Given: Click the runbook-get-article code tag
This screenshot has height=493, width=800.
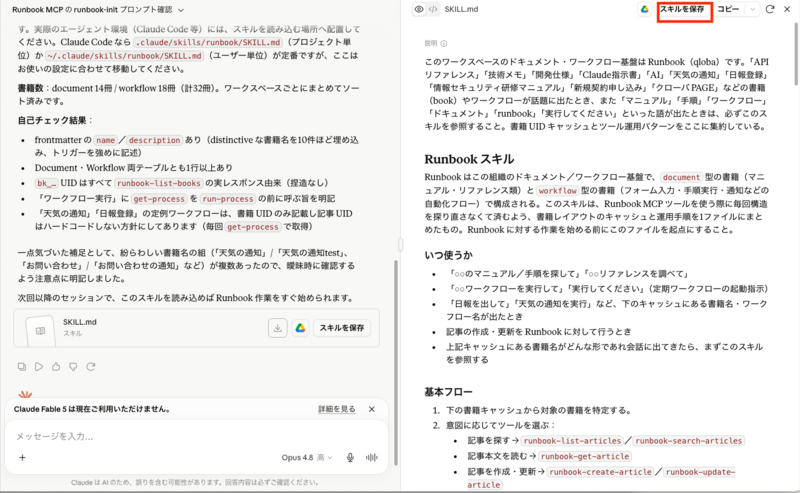Looking at the screenshot, I should [x=585, y=456].
